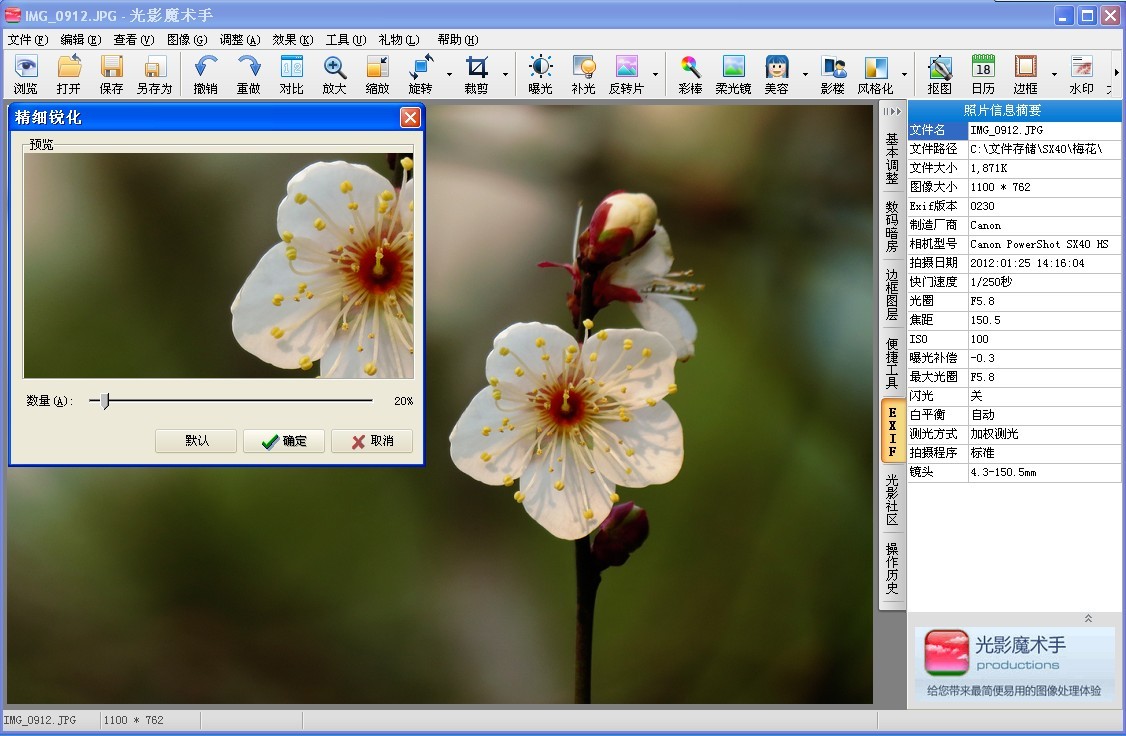The height and width of the screenshot is (736, 1126).
Task: Expand the 风格化 dropdown arrow
Action: pyautogui.click(x=904, y=74)
